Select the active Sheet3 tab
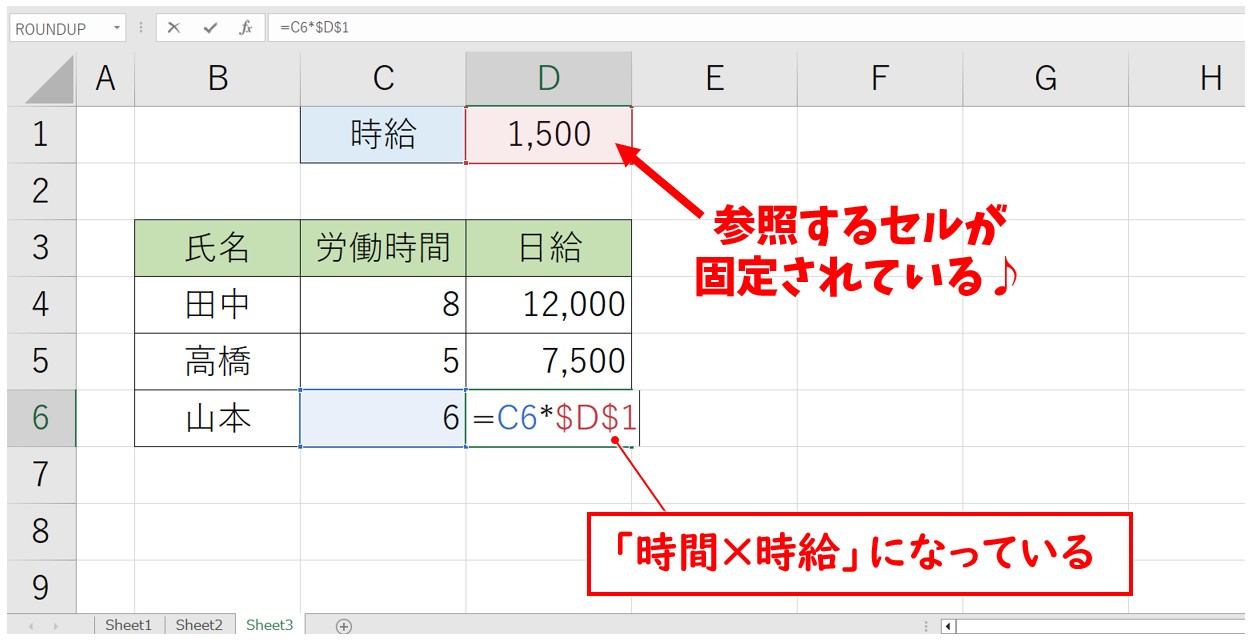 point(270,625)
